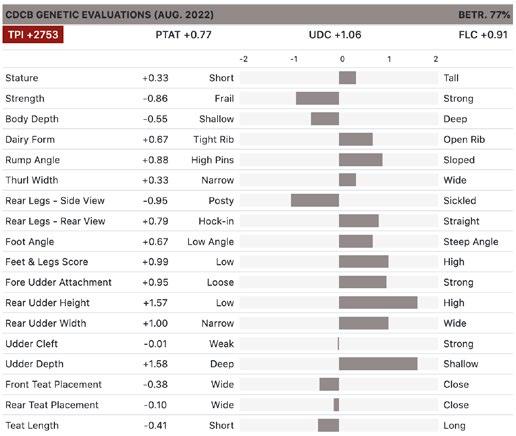Click the Udder Cleft -0.01 value
The image size is (516, 436).
pos(155,344)
